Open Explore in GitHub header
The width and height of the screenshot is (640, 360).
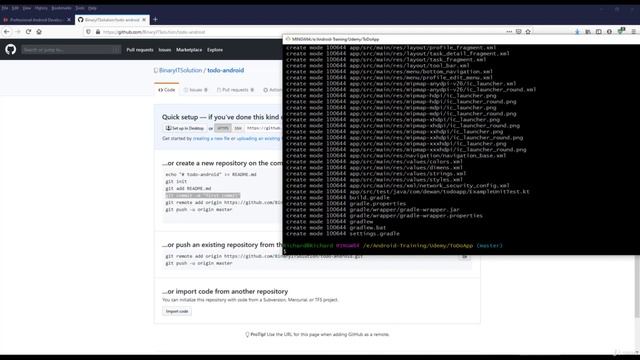click(x=215, y=50)
